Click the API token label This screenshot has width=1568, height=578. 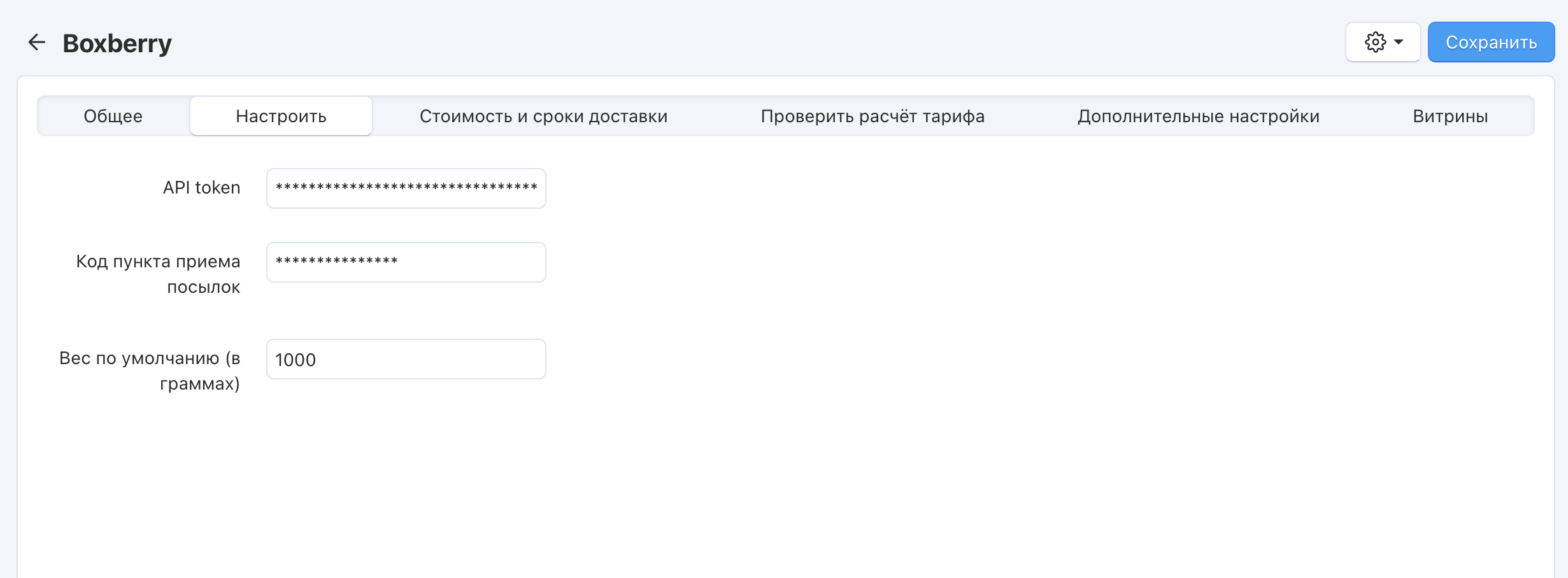[201, 188]
